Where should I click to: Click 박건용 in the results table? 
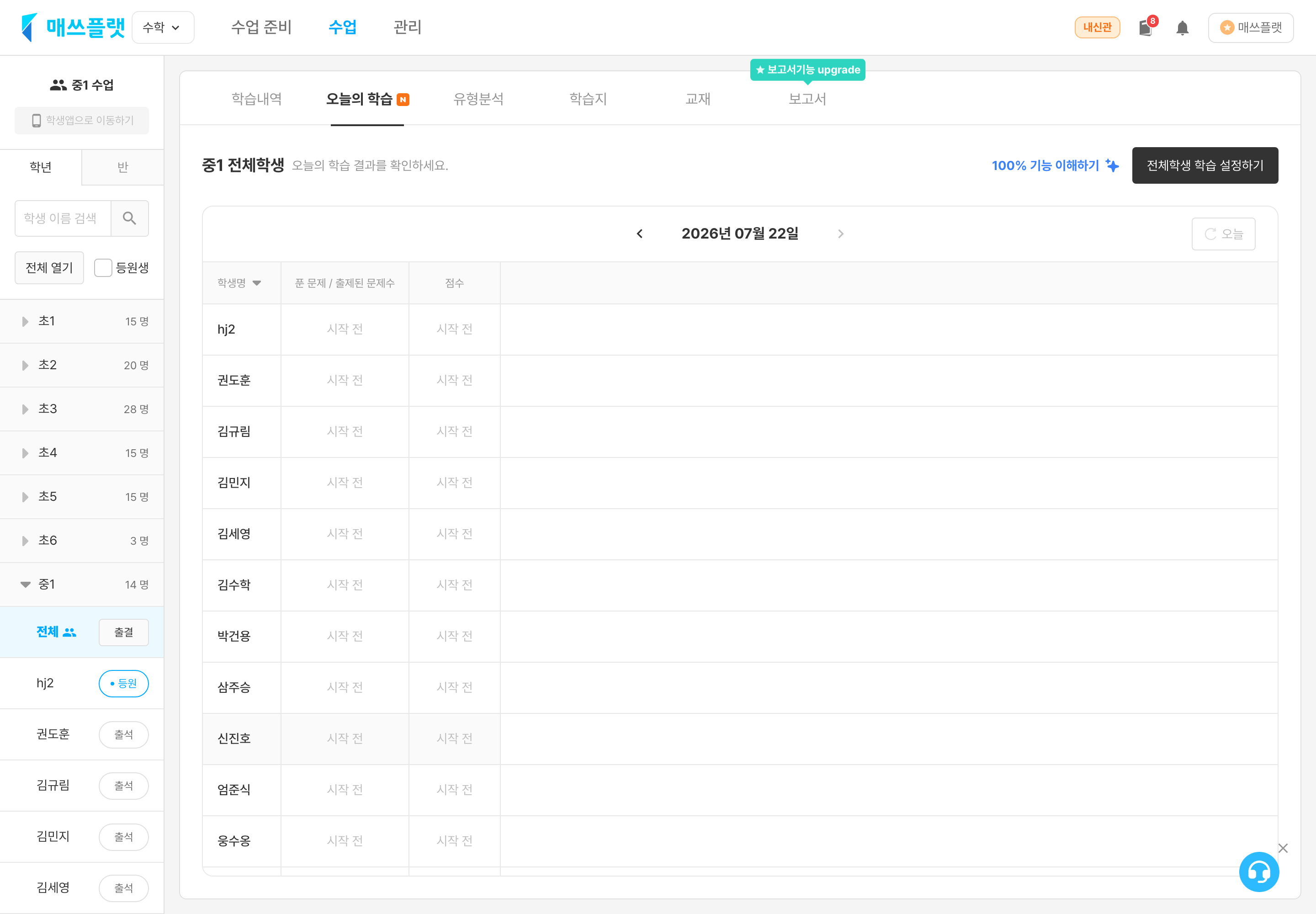click(x=233, y=636)
